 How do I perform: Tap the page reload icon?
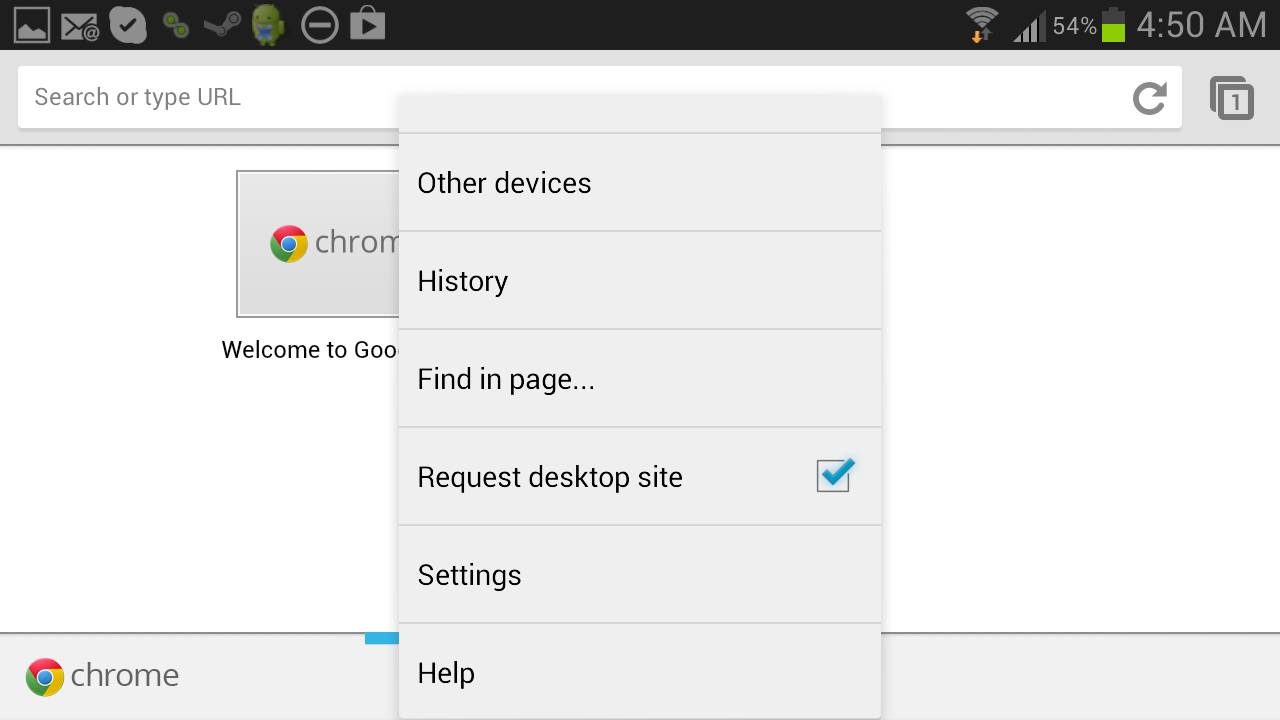click(1149, 98)
